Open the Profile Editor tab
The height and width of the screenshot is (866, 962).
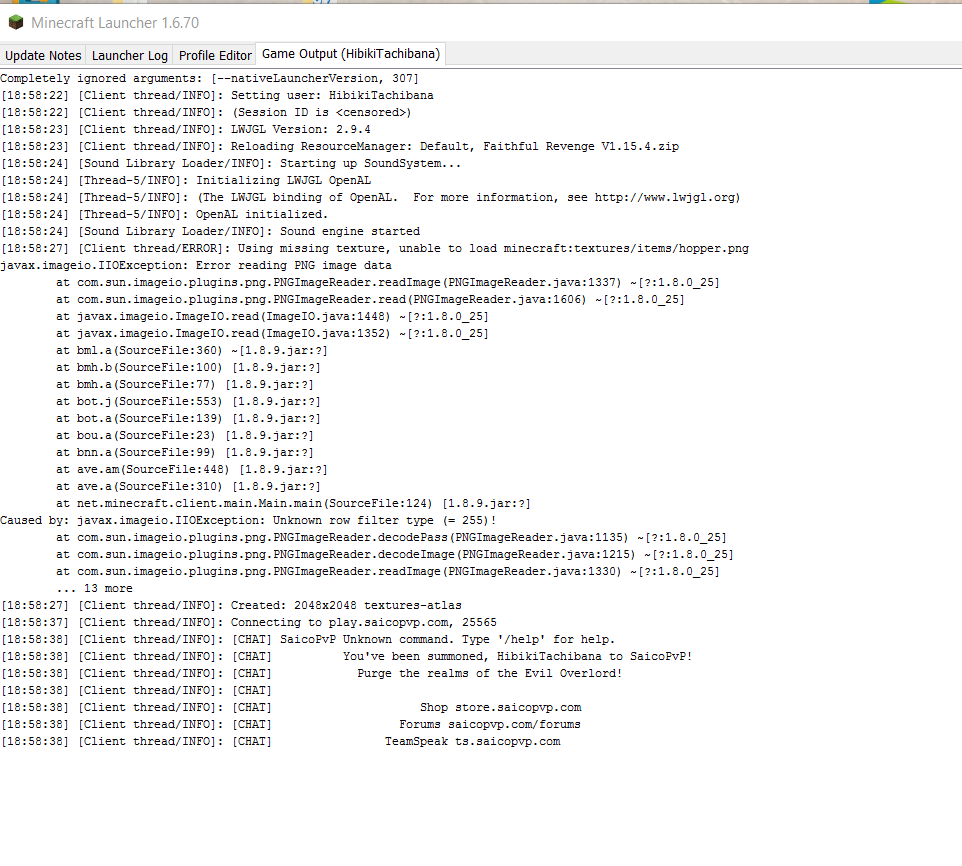pyautogui.click(x=215, y=55)
